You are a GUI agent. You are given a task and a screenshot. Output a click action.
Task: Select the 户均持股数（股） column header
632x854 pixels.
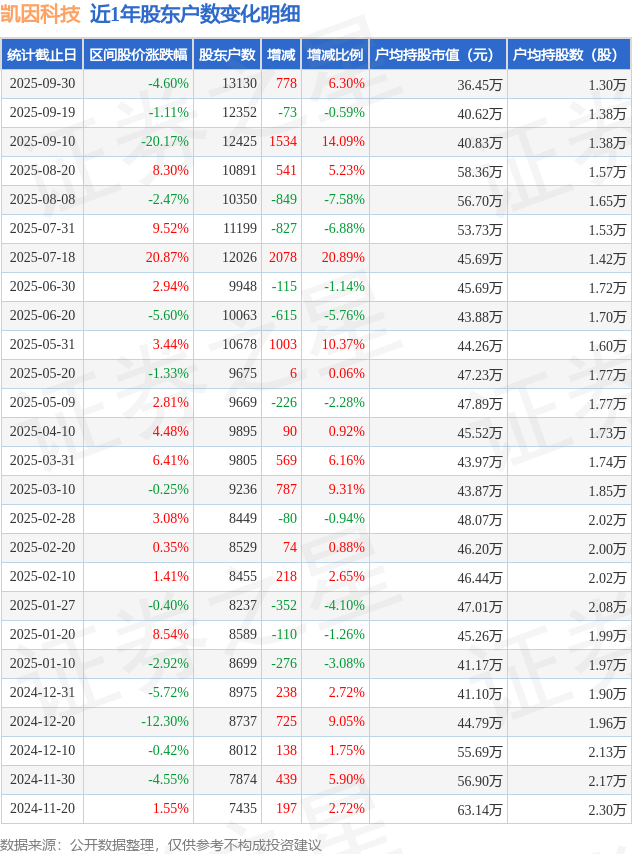tap(568, 55)
